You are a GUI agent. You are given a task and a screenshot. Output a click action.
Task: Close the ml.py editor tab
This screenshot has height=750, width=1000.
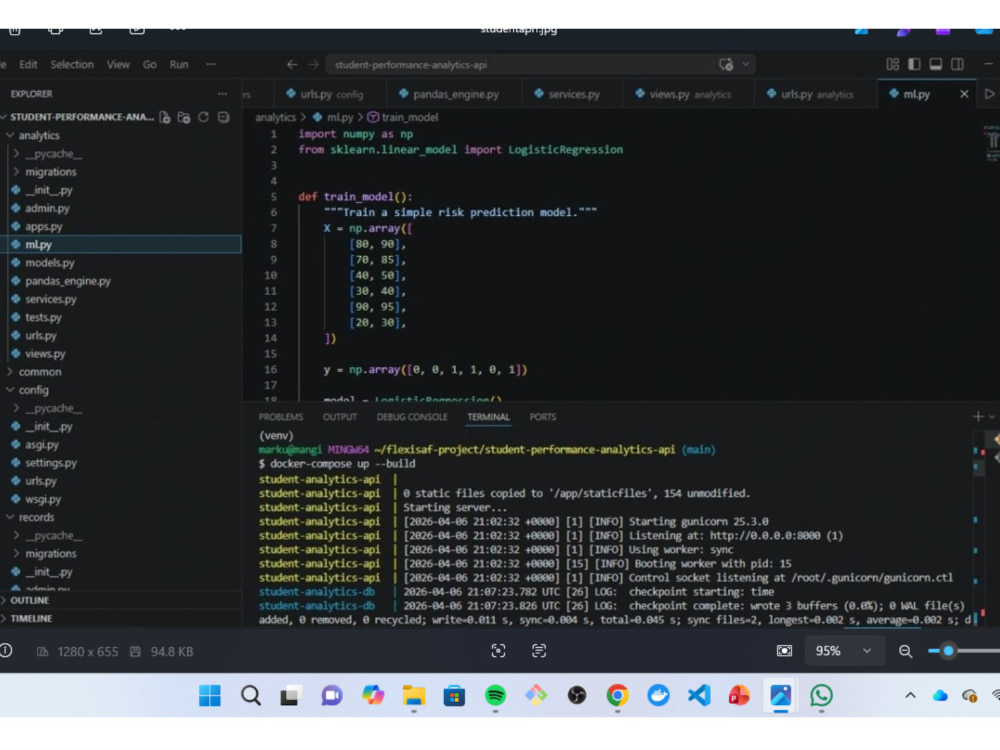(964, 94)
